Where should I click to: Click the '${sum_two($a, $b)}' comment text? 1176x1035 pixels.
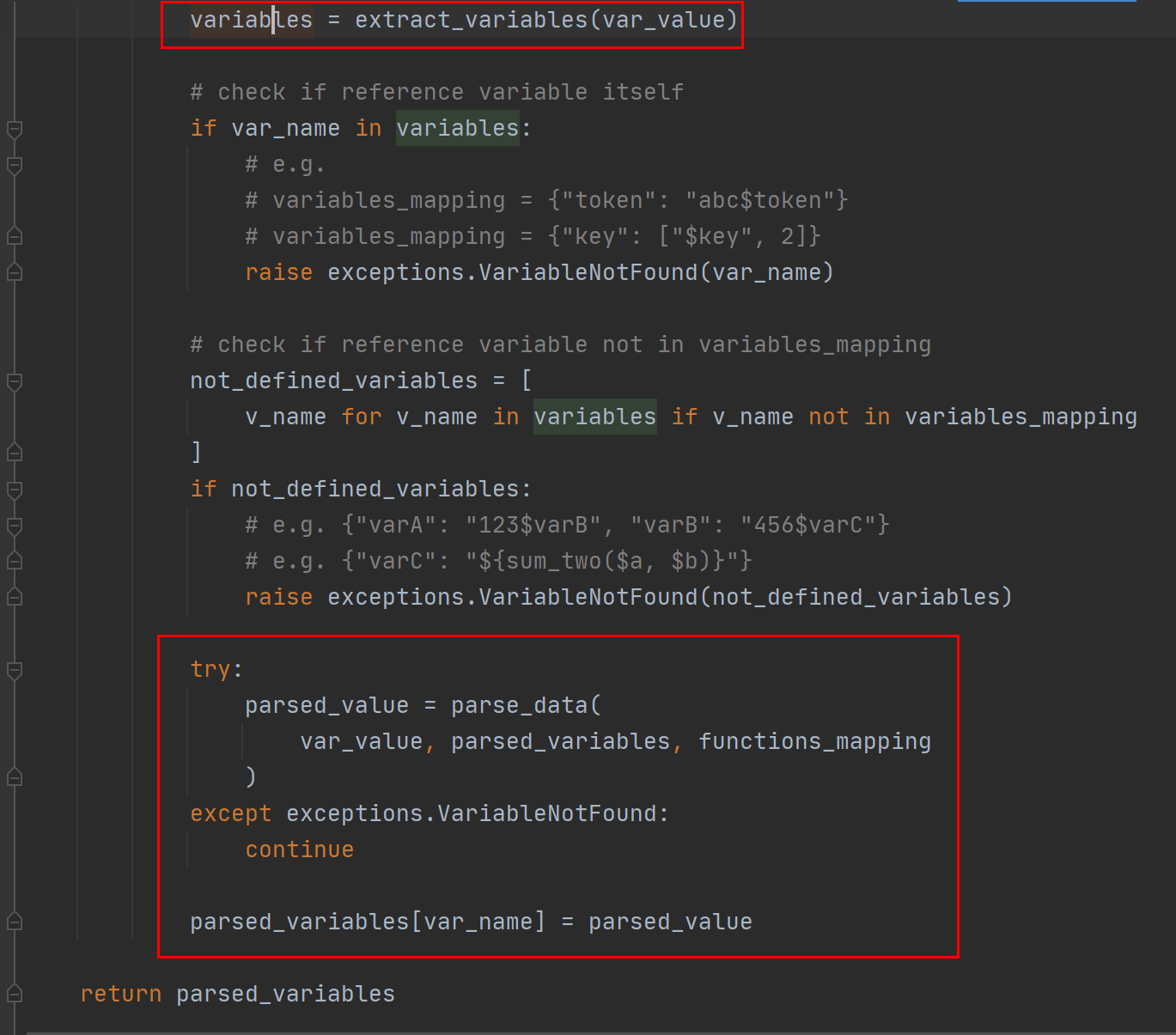(602, 561)
